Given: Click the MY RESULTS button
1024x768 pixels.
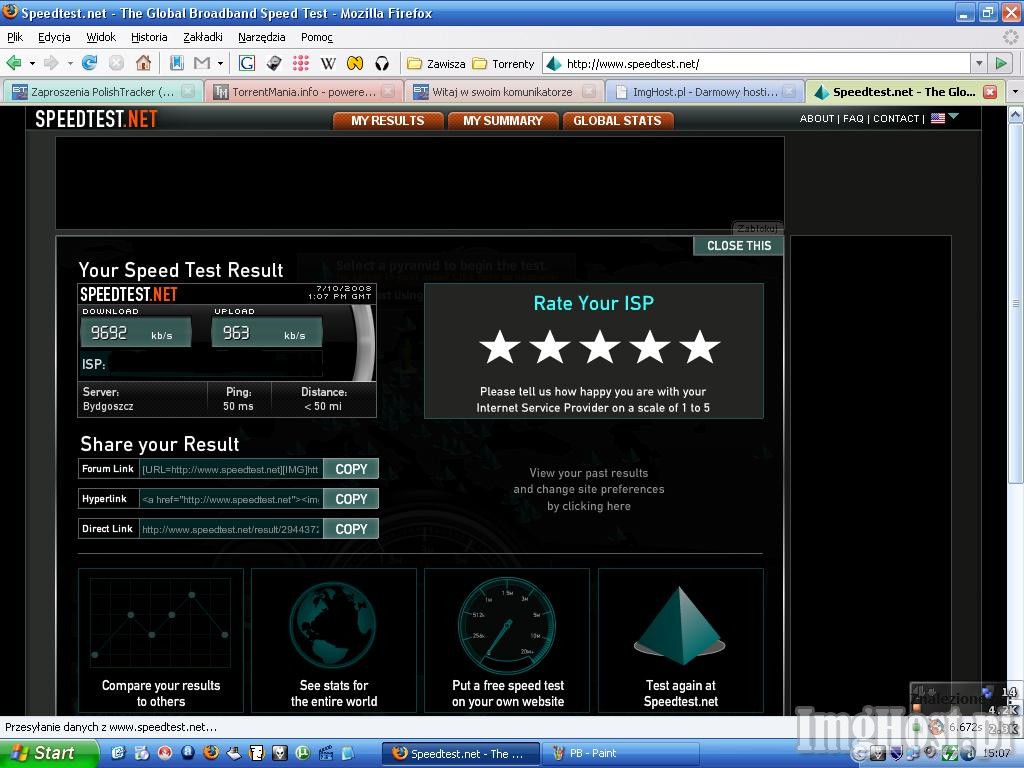Looking at the screenshot, I should click(x=388, y=120).
